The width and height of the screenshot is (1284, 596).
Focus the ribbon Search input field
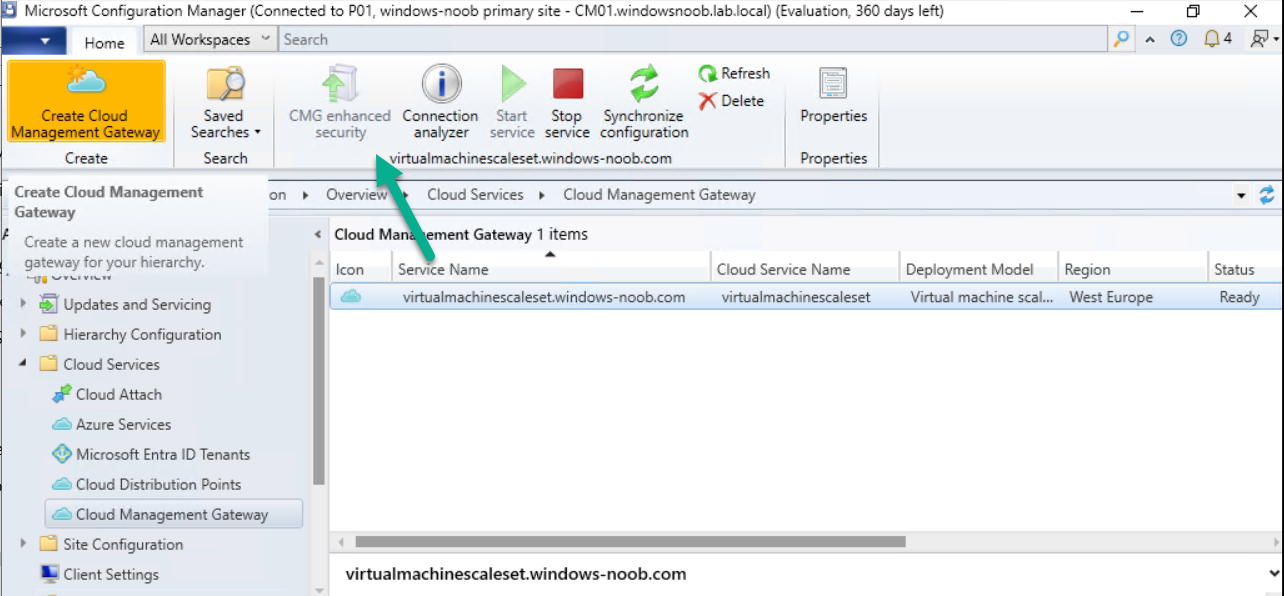click(x=693, y=40)
